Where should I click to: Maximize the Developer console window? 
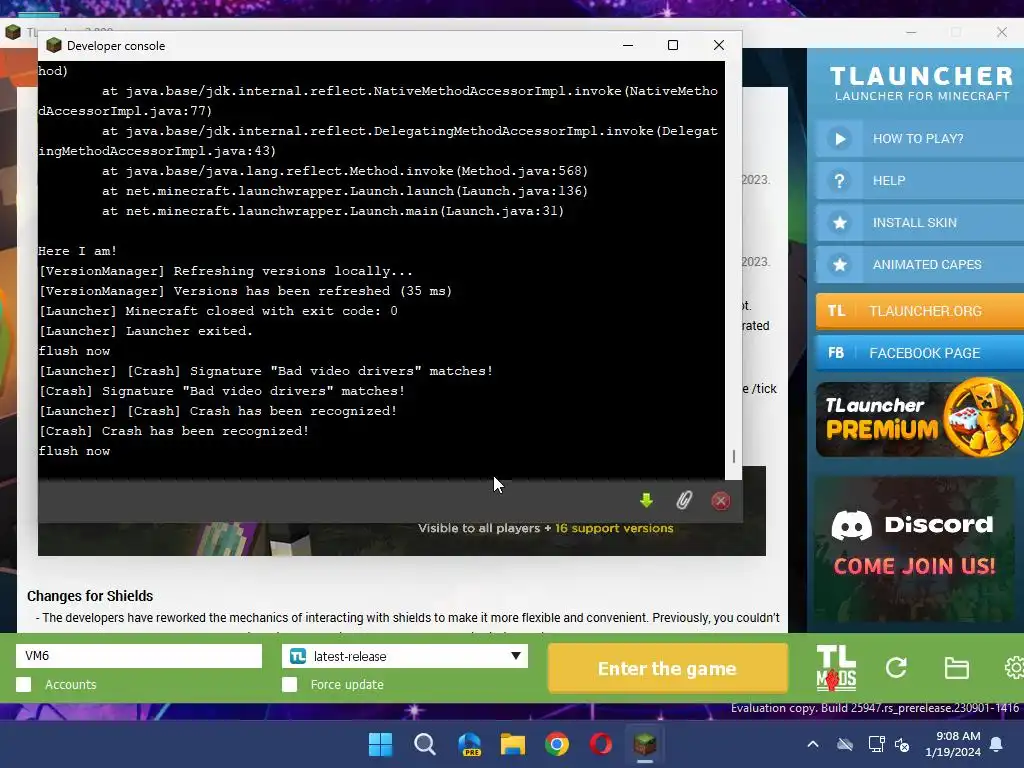click(673, 45)
